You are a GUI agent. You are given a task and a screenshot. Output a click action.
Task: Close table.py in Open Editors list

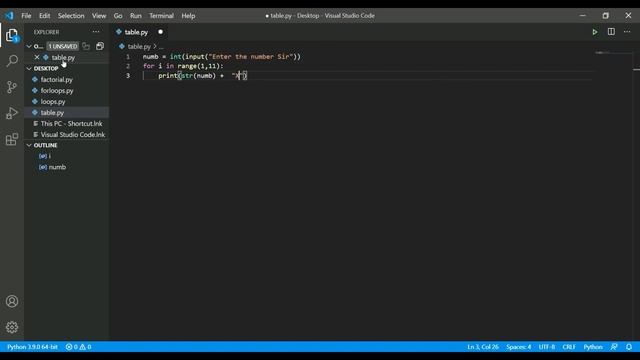(x=37, y=57)
